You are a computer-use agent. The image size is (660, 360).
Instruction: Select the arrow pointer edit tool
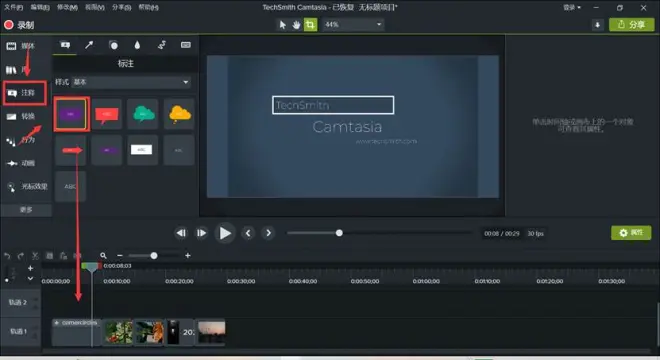coord(282,25)
